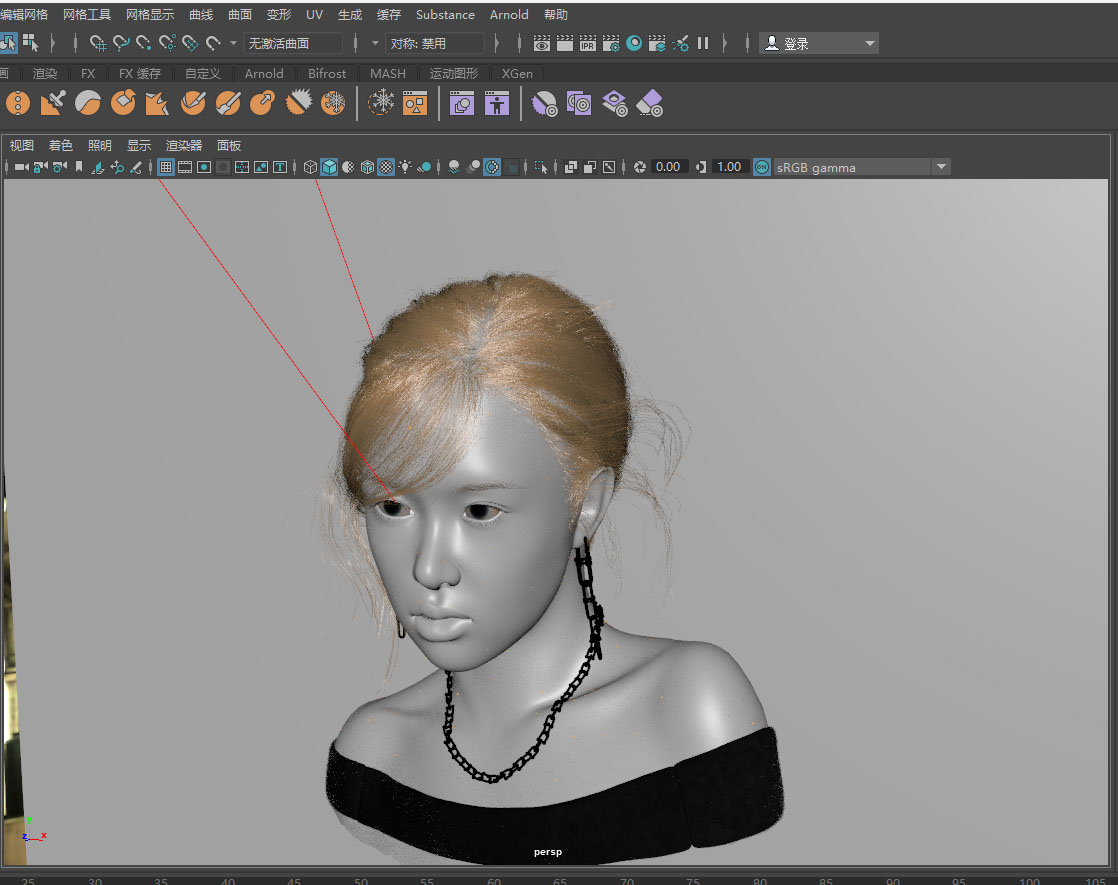Click the gamma input field showing 1.00
The width and height of the screenshot is (1118, 885).
tap(729, 167)
